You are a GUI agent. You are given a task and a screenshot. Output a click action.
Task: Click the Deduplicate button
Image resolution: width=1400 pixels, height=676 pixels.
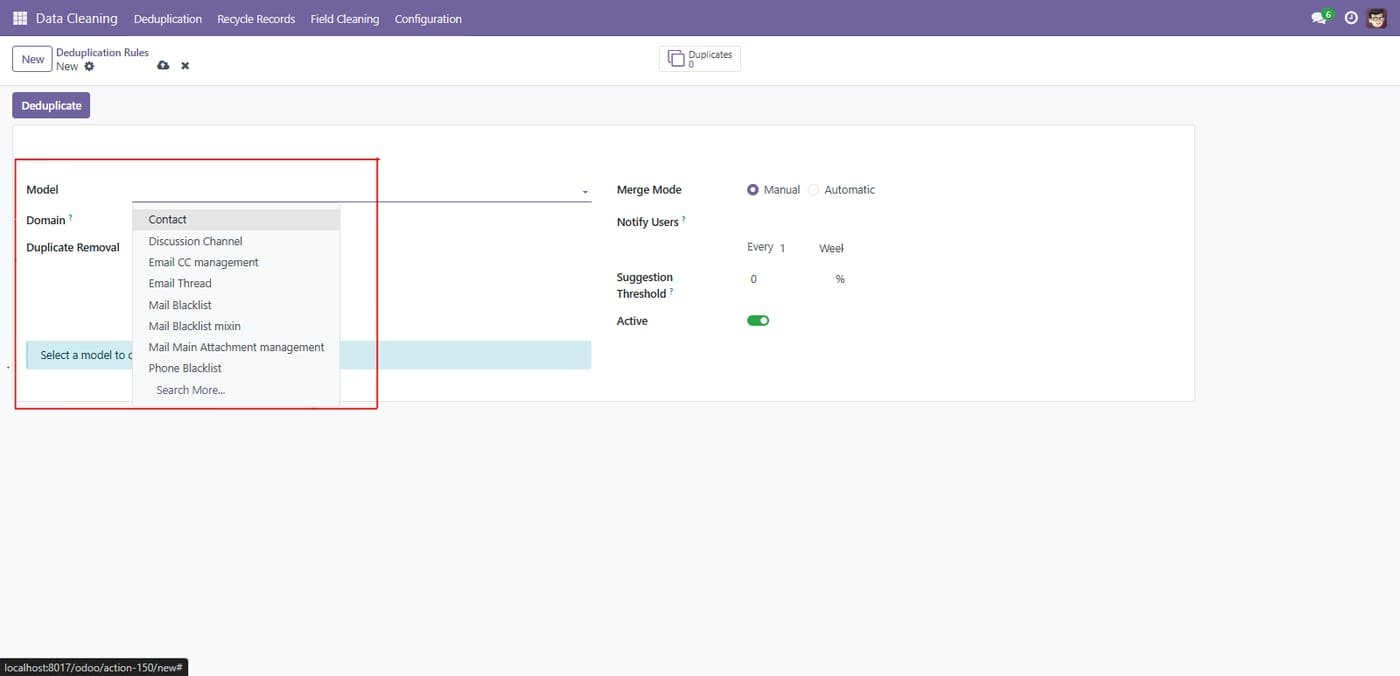coord(51,105)
